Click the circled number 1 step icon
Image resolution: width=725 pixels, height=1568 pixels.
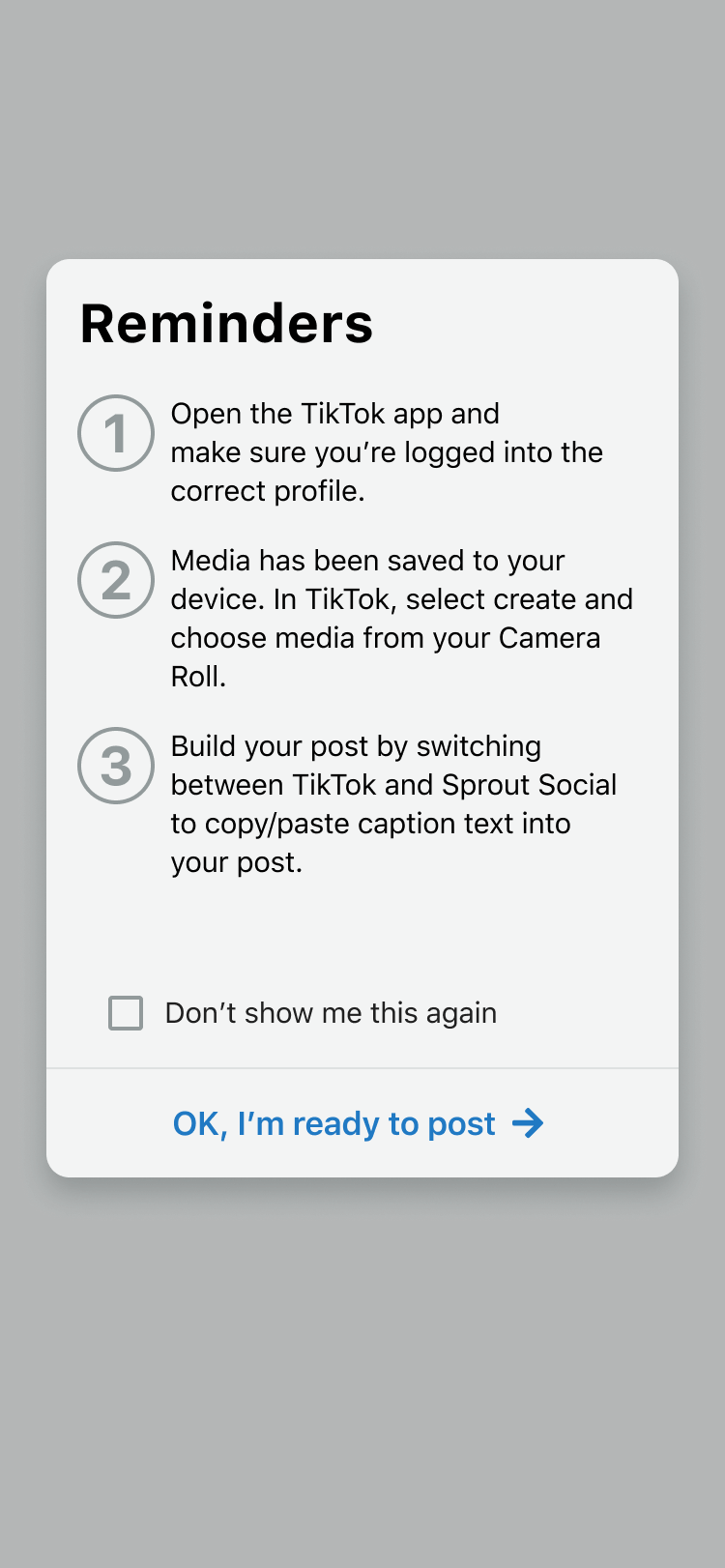pos(116,433)
